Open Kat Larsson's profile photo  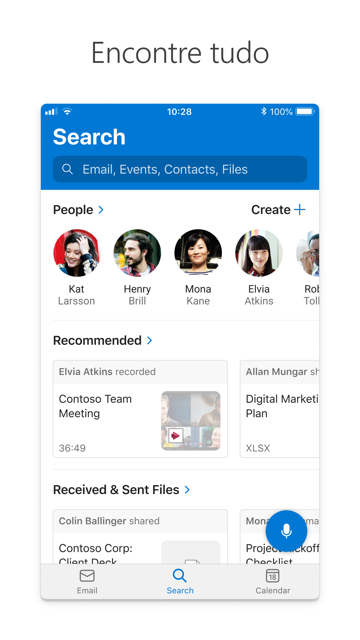point(76,253)
